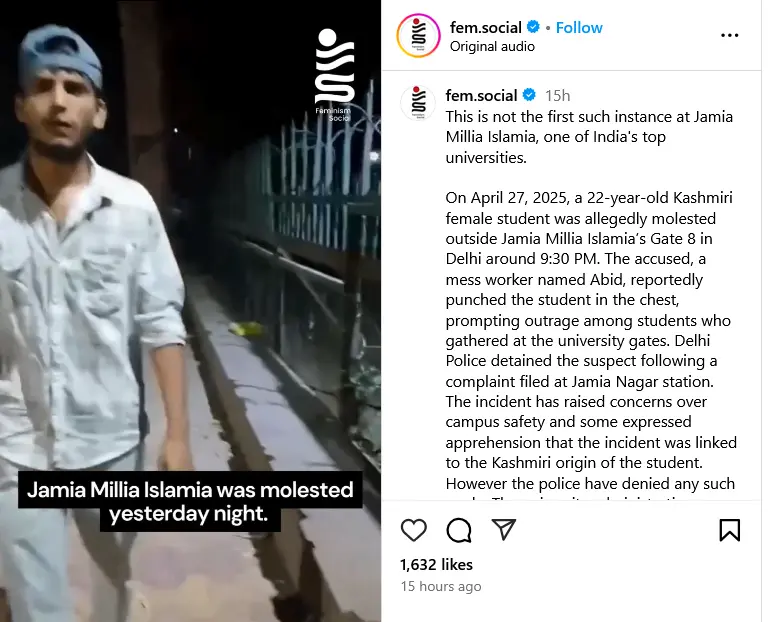The width and height of the screenshot is (769, 622).
Task: View the list of 1,632 likes
Action: (x=436, y=565)
